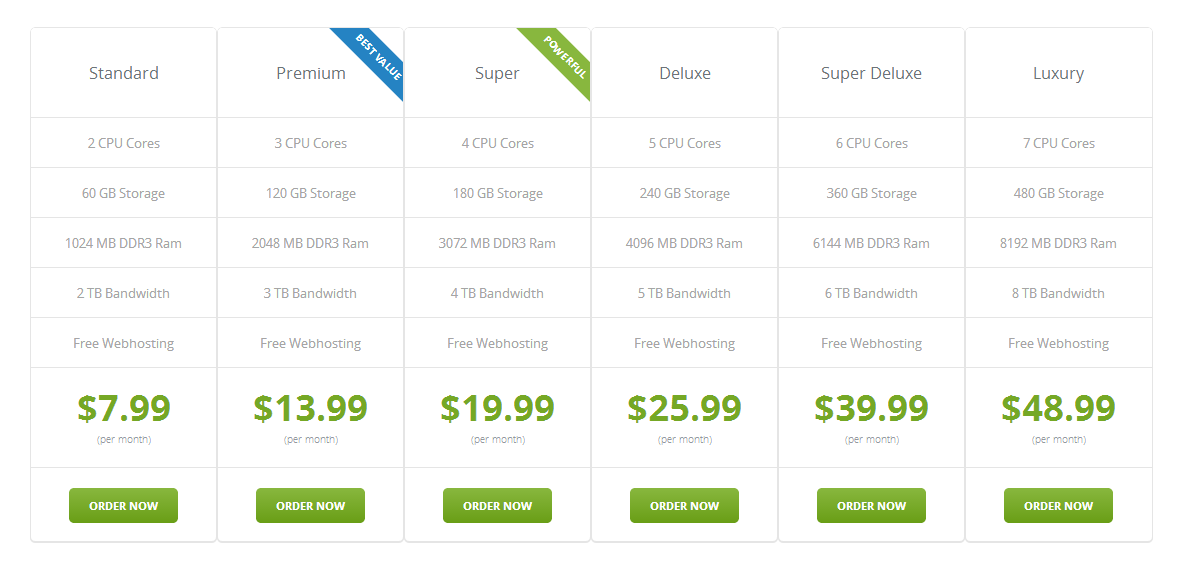Click the $7.99 price

(124, 408)
